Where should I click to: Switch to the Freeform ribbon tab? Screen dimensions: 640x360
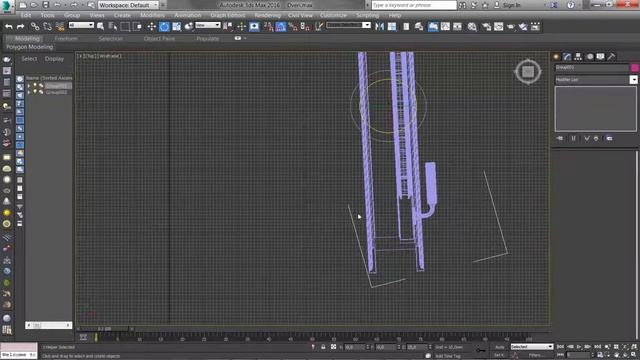66,39
